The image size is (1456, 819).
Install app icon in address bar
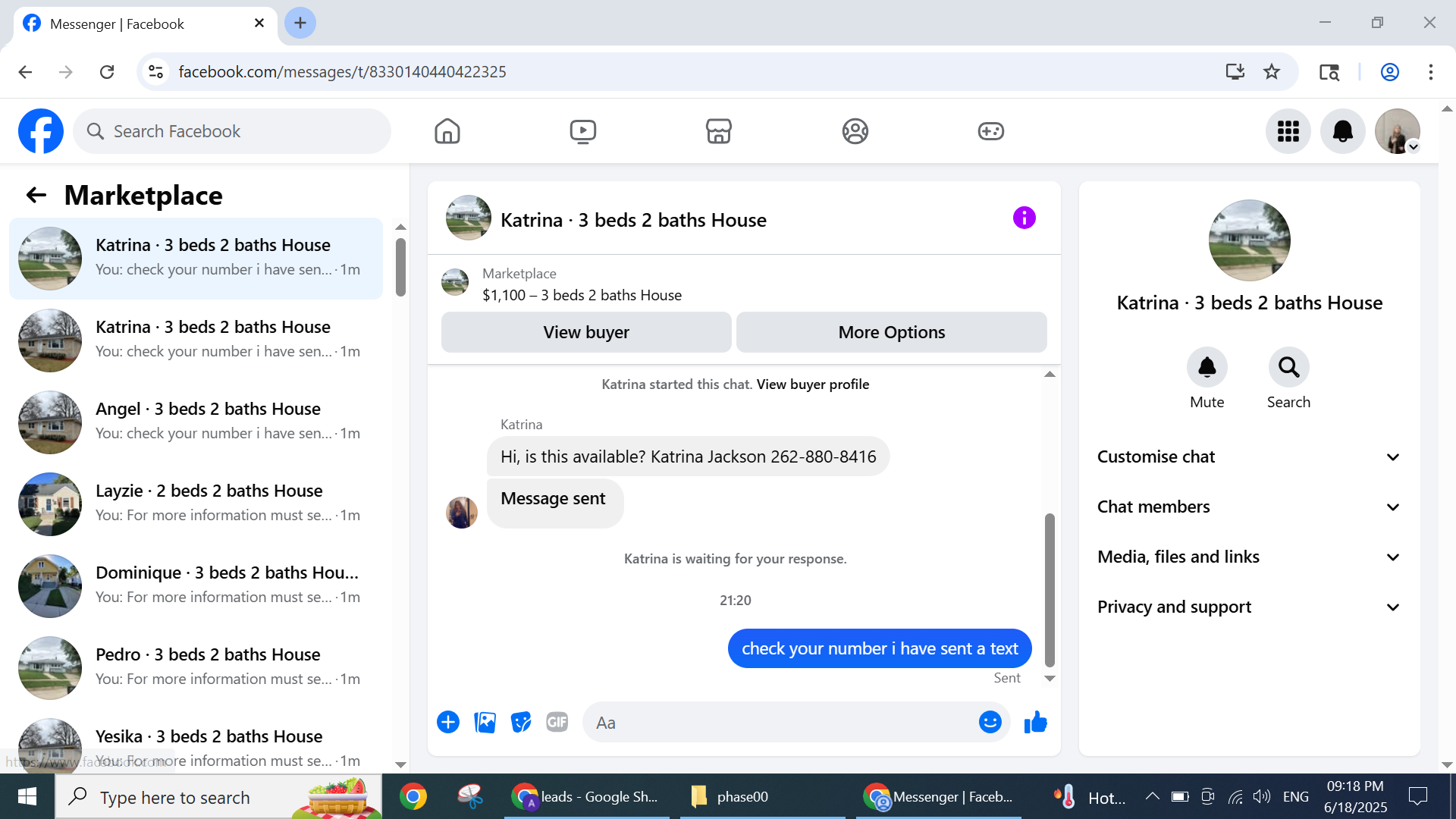point(1235,72)
